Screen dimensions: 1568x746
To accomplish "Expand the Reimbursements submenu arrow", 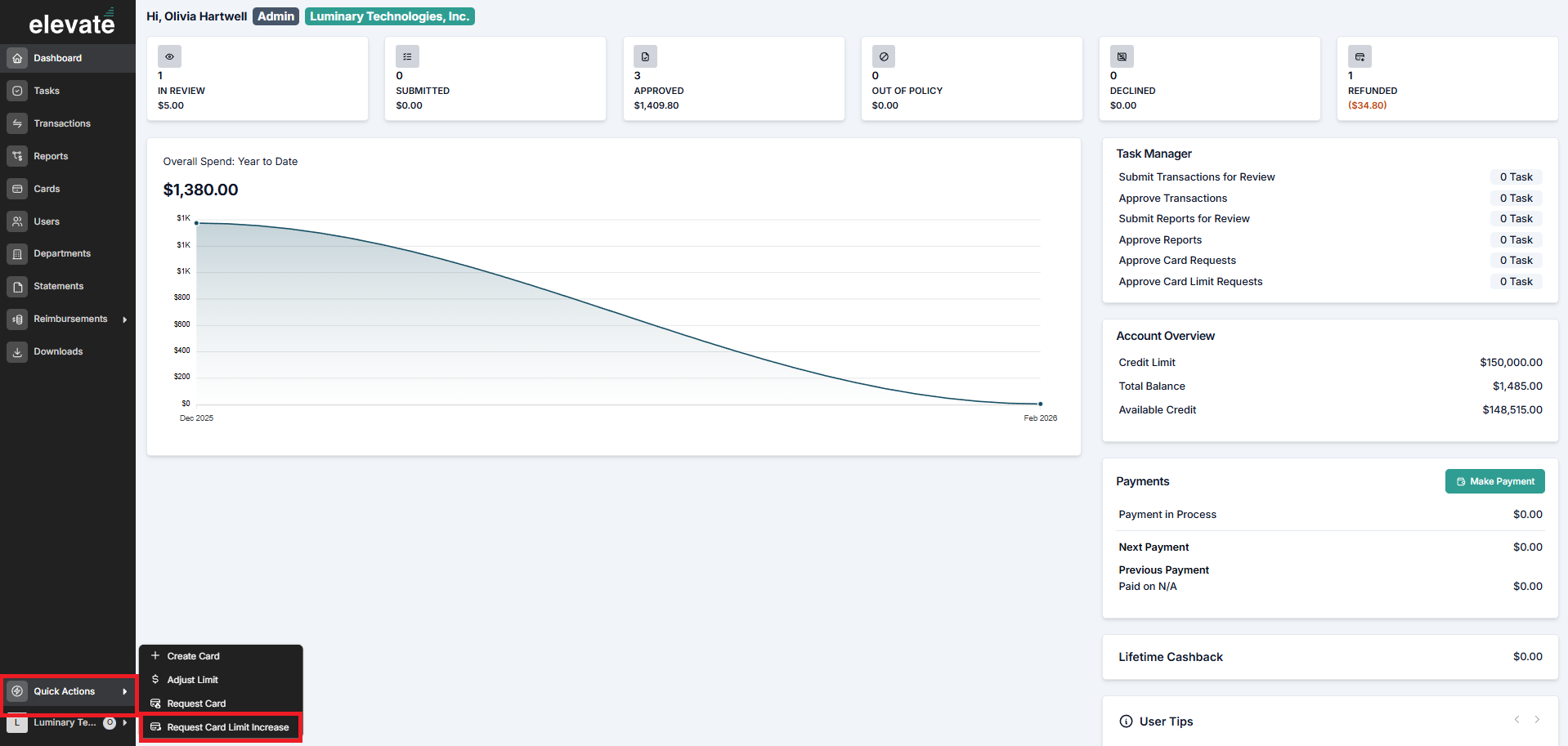I will coord(125,319).
